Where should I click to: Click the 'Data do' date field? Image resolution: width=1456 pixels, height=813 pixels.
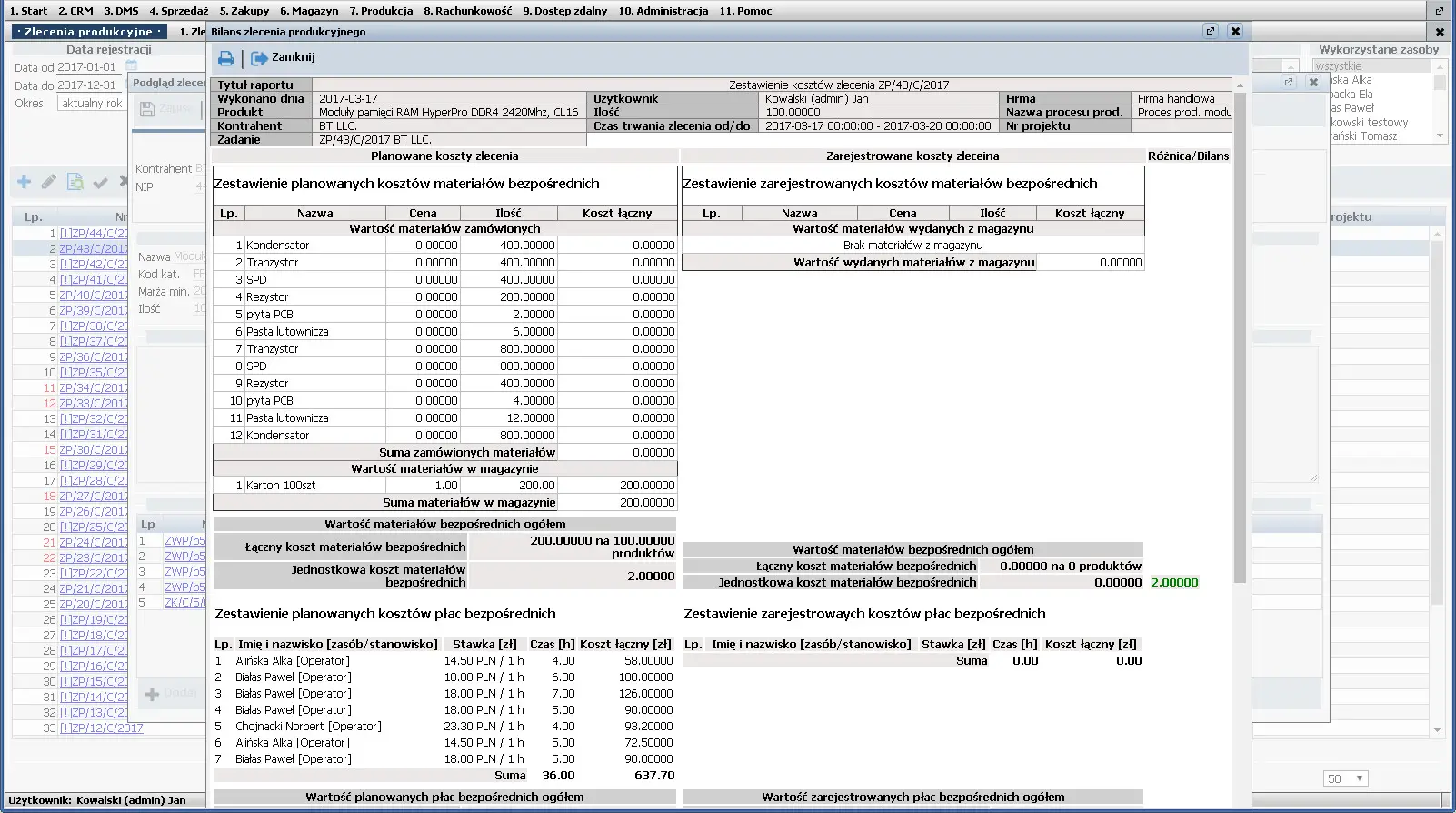point(87,85)
